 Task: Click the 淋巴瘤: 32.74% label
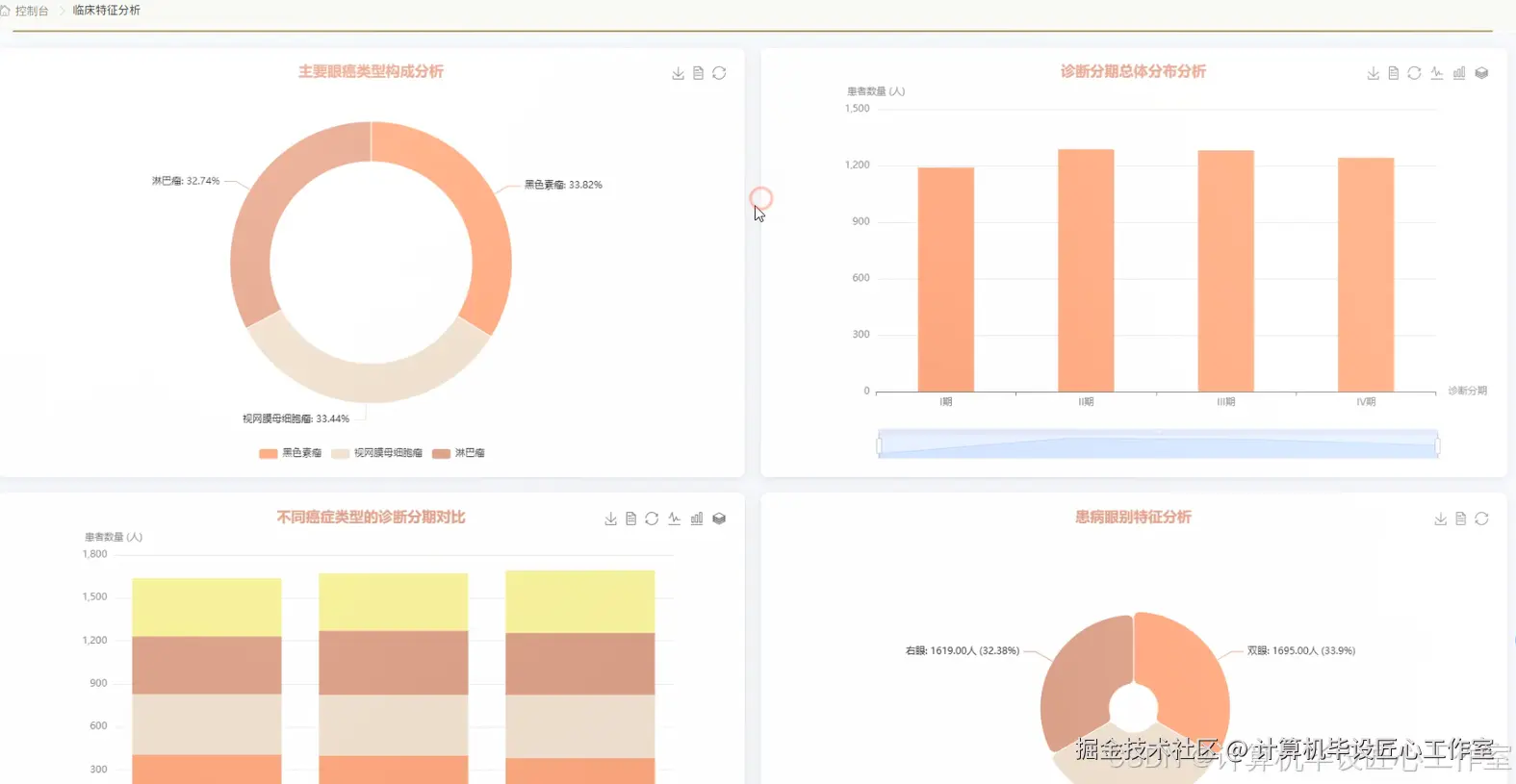[x=186, y=181]
